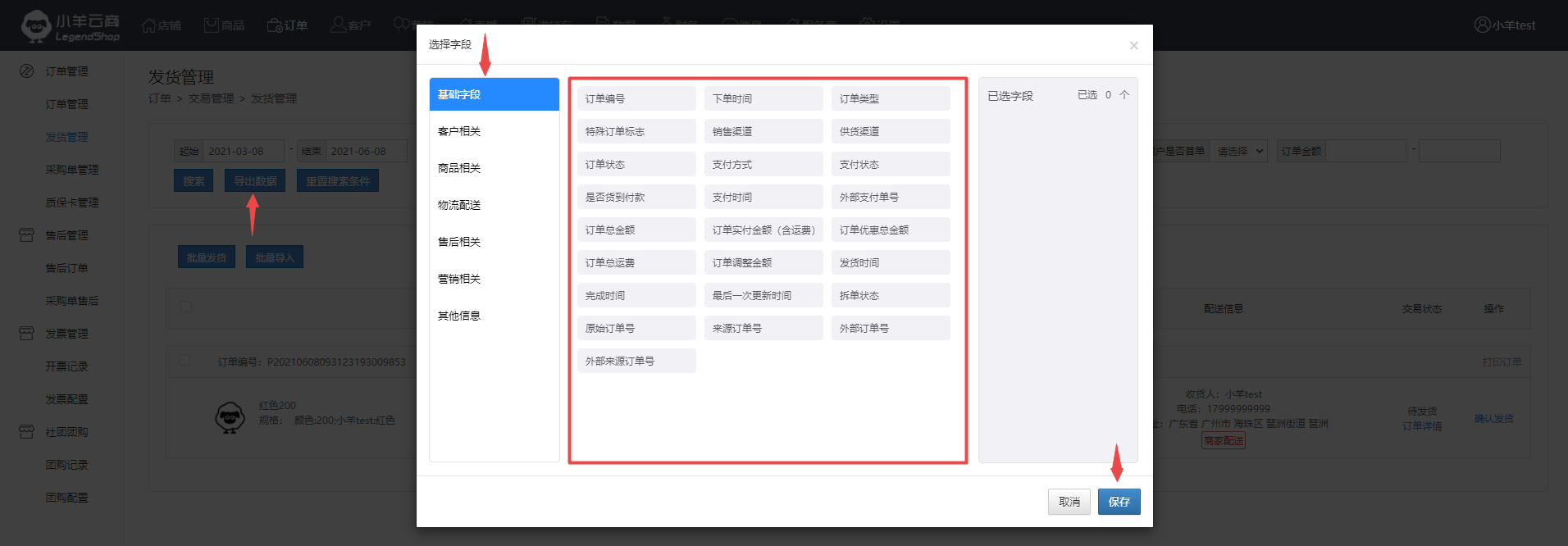Open the 请选择 dropdown for 是否首单
1568x546 pixels.
(1238, 151)
